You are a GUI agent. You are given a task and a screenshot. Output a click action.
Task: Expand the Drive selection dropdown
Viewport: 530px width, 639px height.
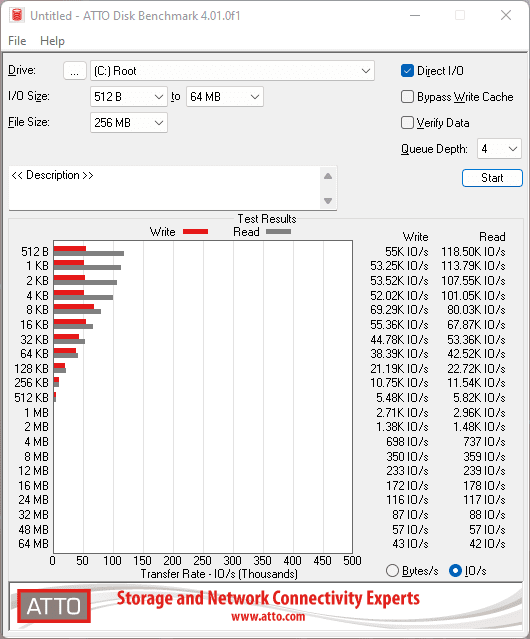tap(232, 71)
